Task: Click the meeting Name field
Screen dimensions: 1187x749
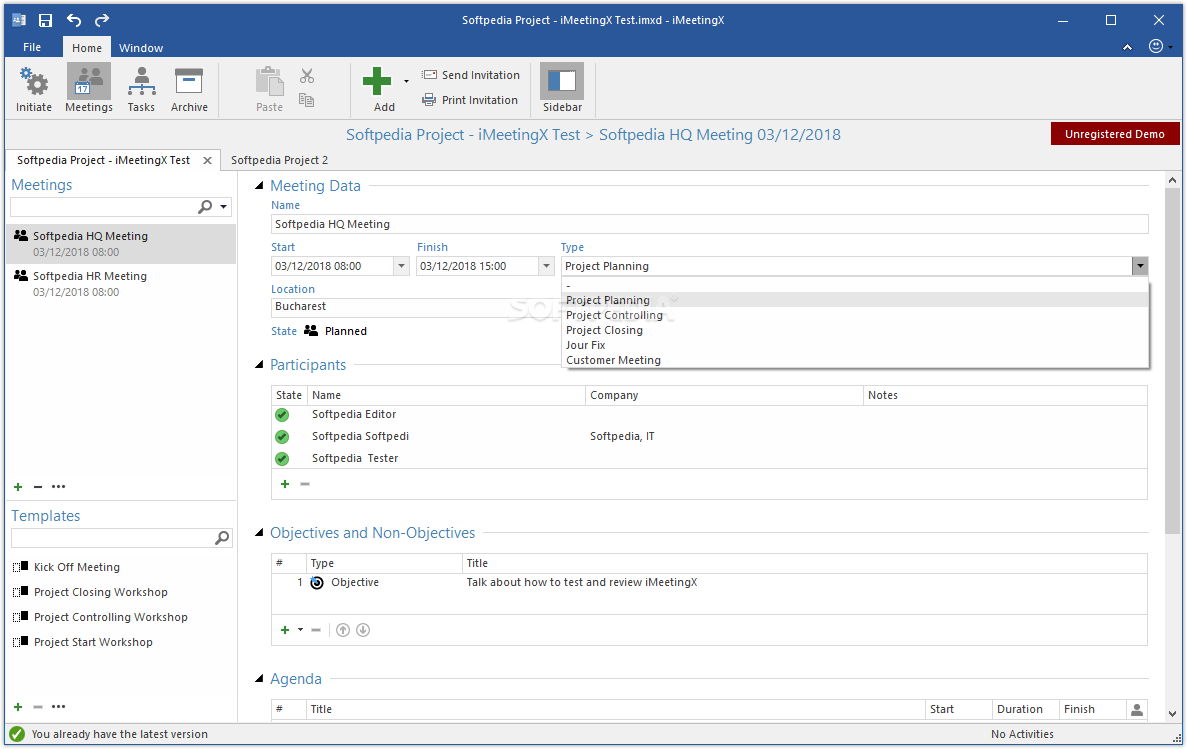Action: tap(709, 224)
